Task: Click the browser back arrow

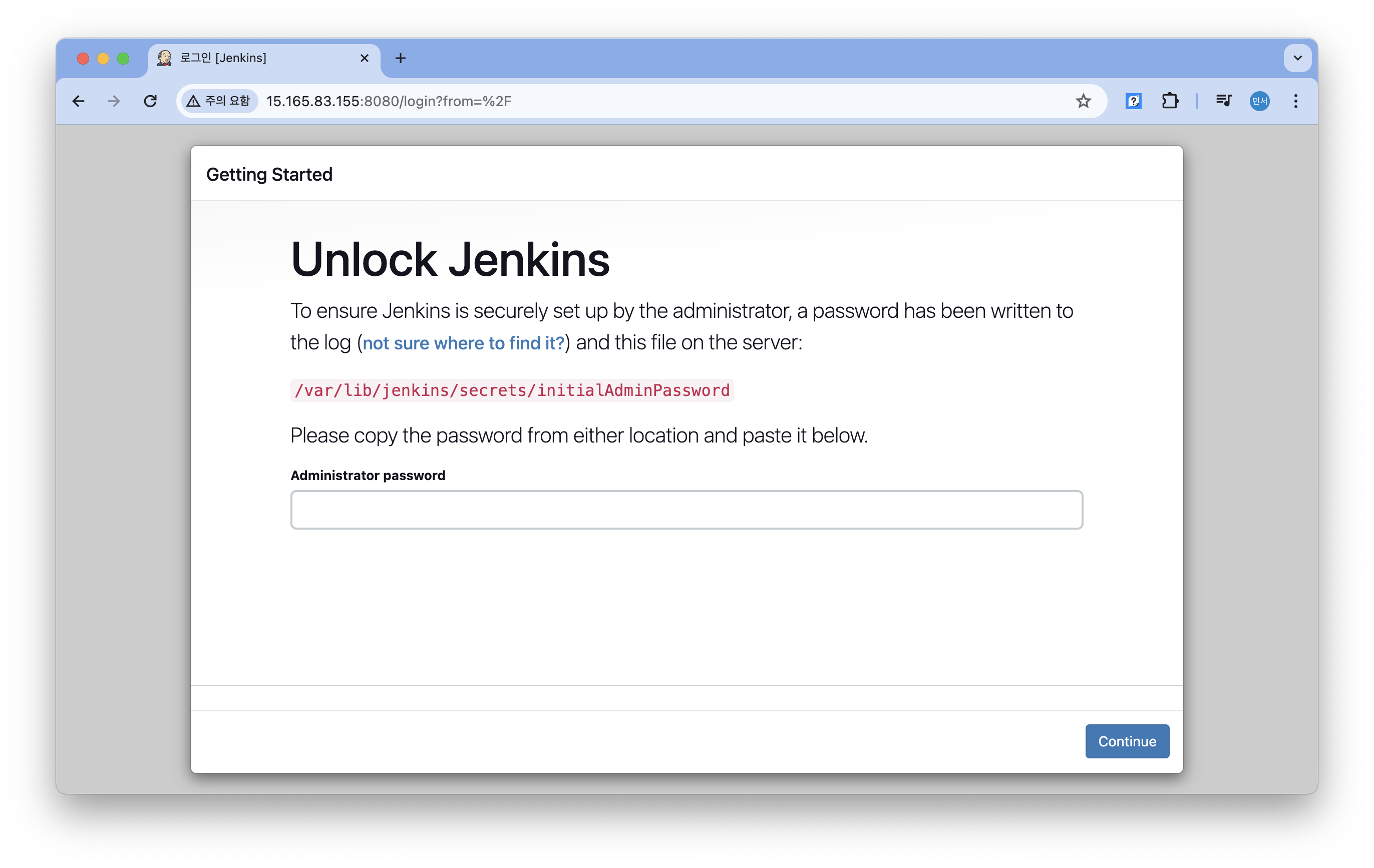Action: click(x=78, y=101)
